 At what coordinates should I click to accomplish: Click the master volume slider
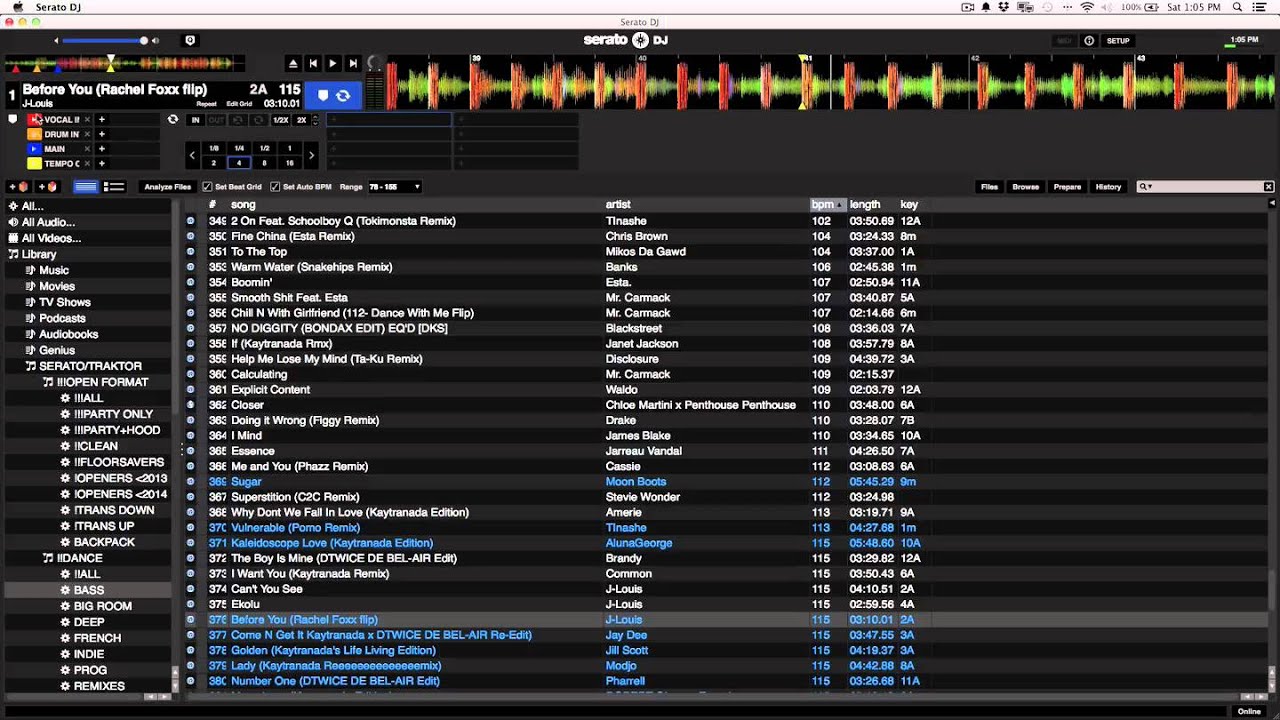tap(103, 41)
